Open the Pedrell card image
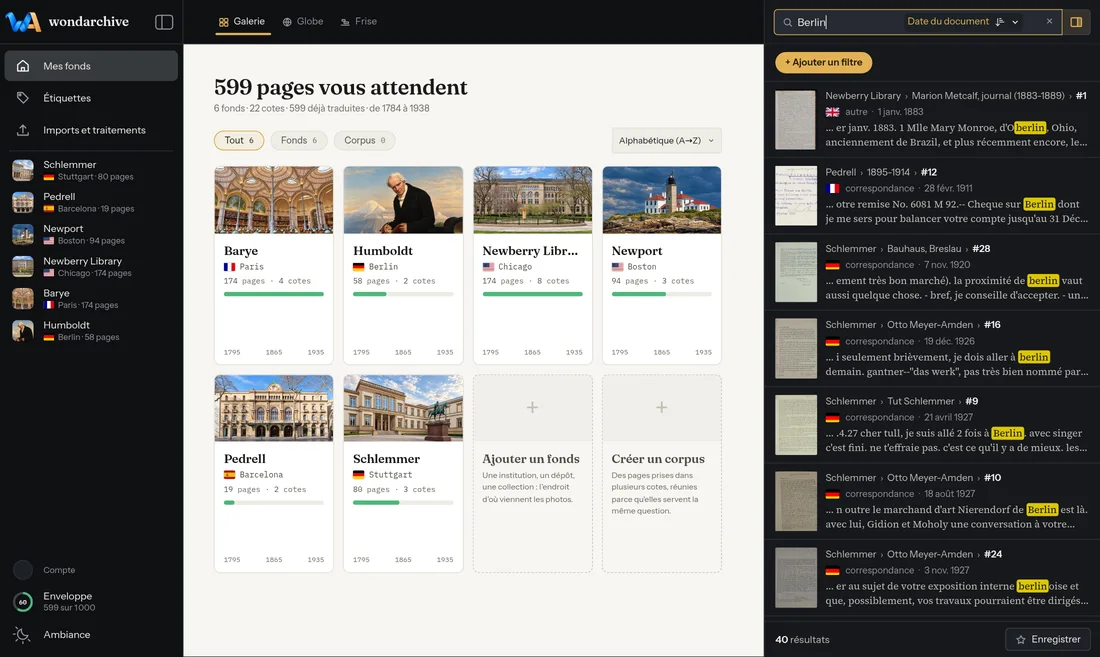 point(274,408)
